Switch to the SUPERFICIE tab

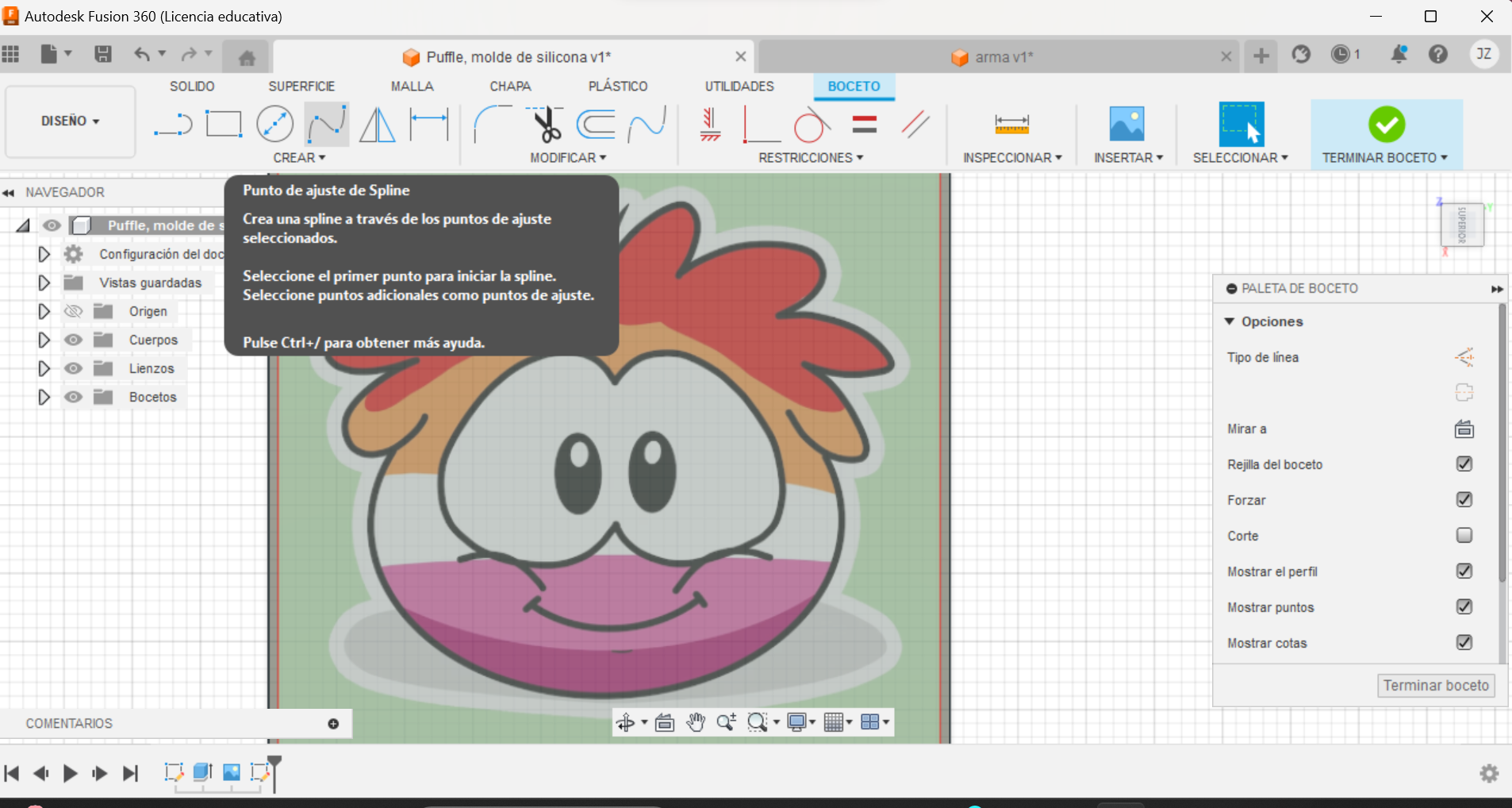(x=301, y=87)
